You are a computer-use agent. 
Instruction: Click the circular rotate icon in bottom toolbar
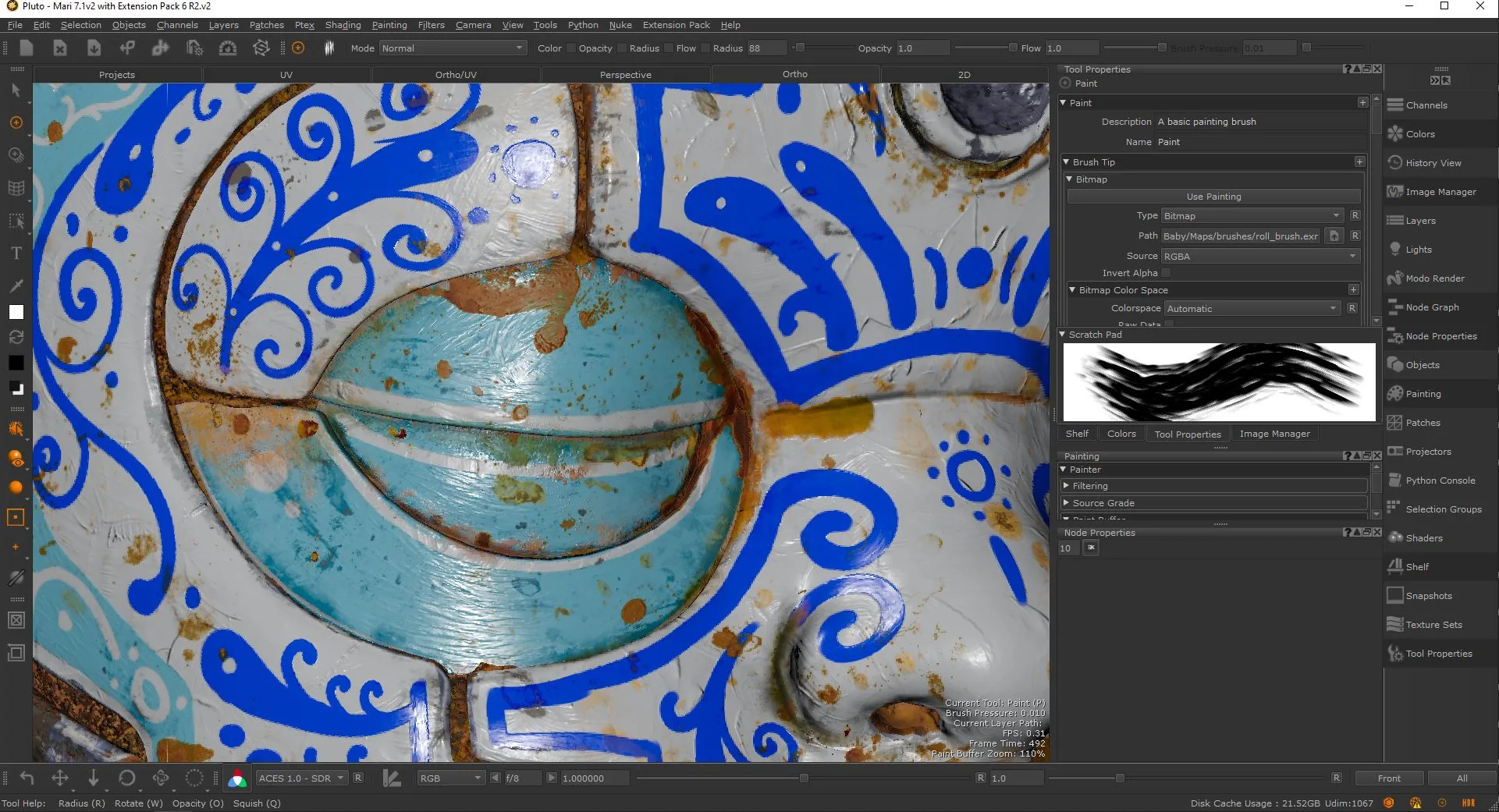pos(126,778)
